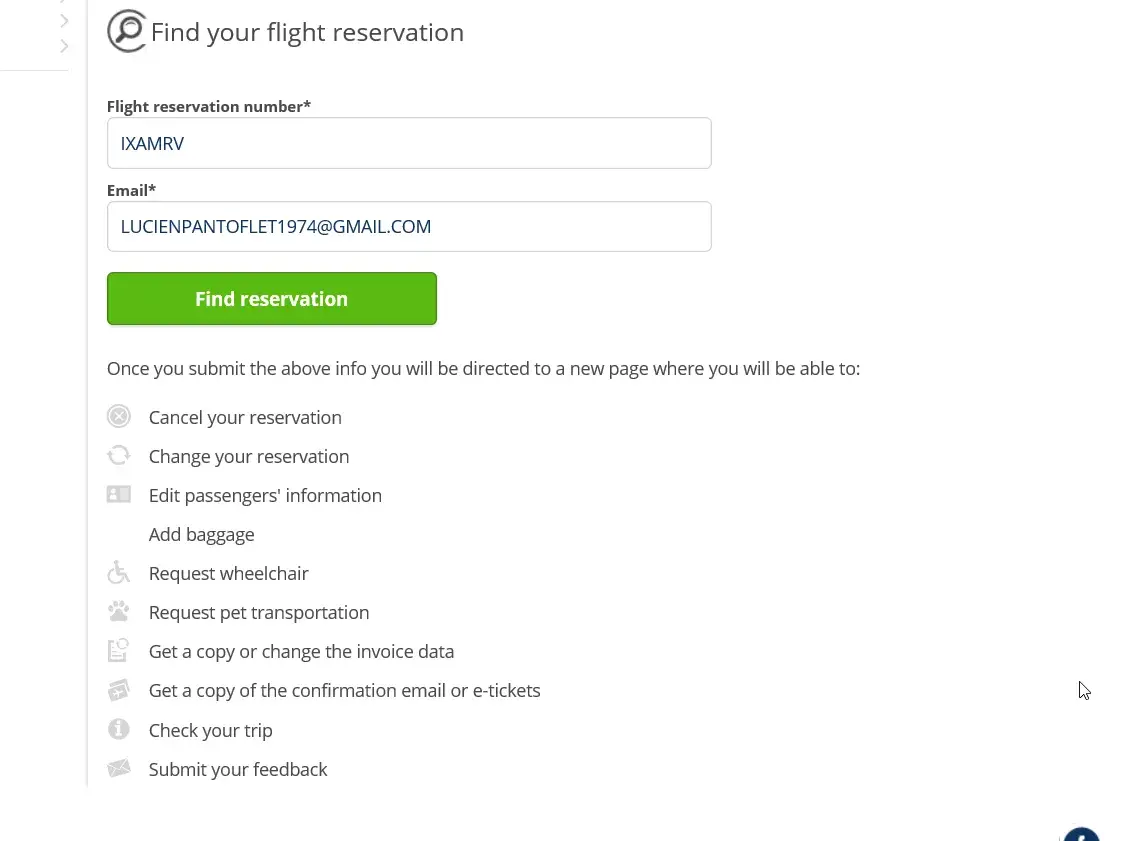
Task: Click the change reservation arrows icon
Action: tap(119, 456)
